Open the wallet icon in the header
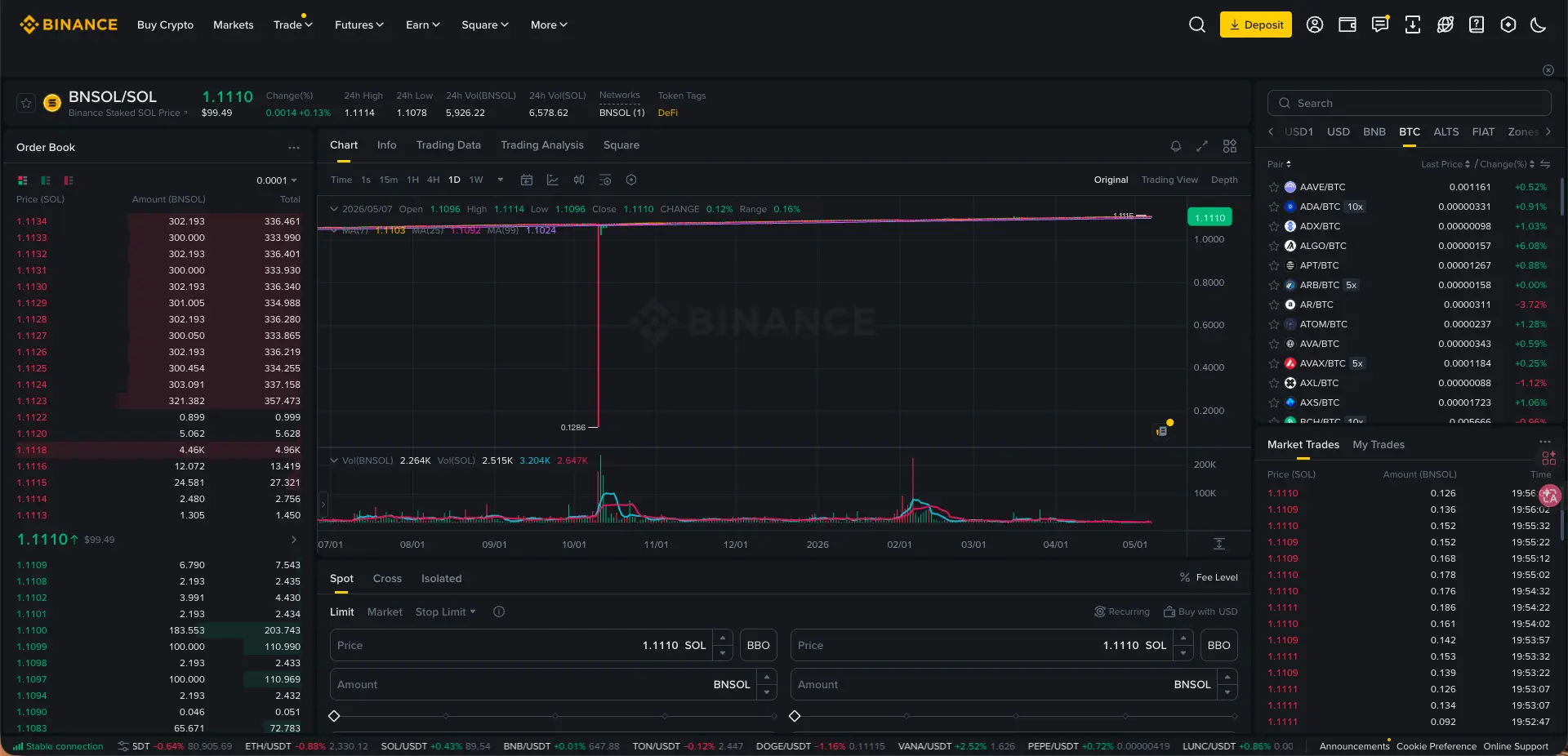Image resolution: width=1568 pixels, height=756 pixels. click(1347, 24)
